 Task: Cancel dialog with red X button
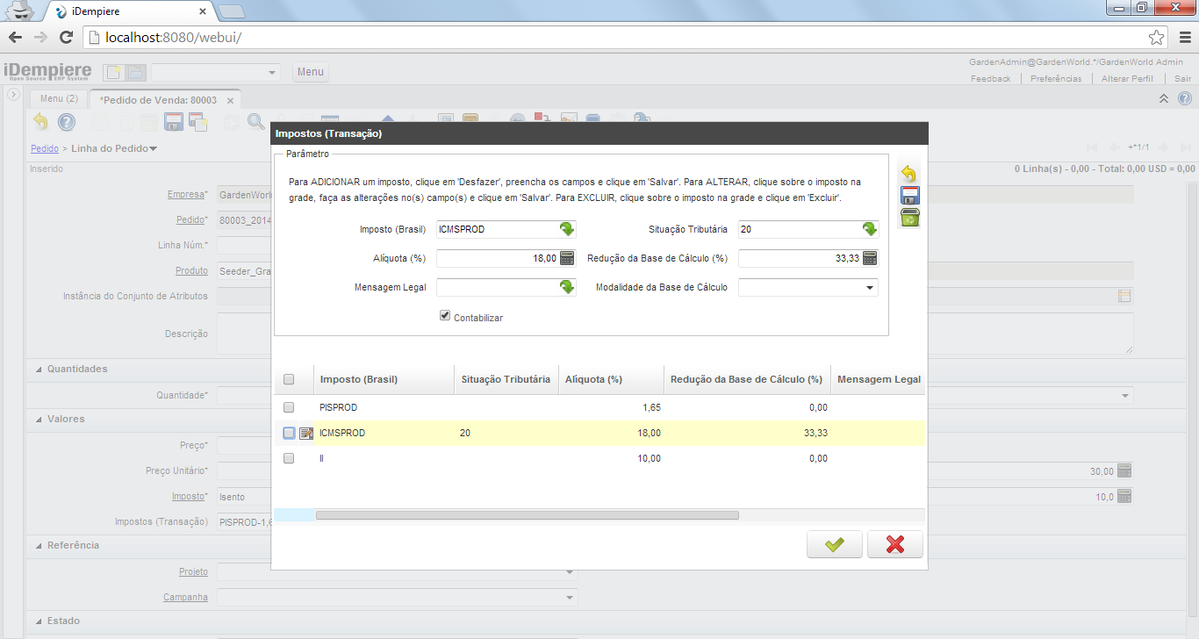(895, 544)
